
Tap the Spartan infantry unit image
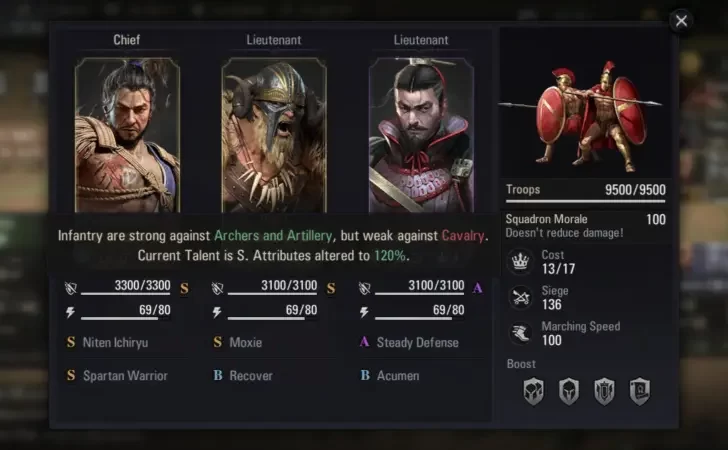coord(585,116)
